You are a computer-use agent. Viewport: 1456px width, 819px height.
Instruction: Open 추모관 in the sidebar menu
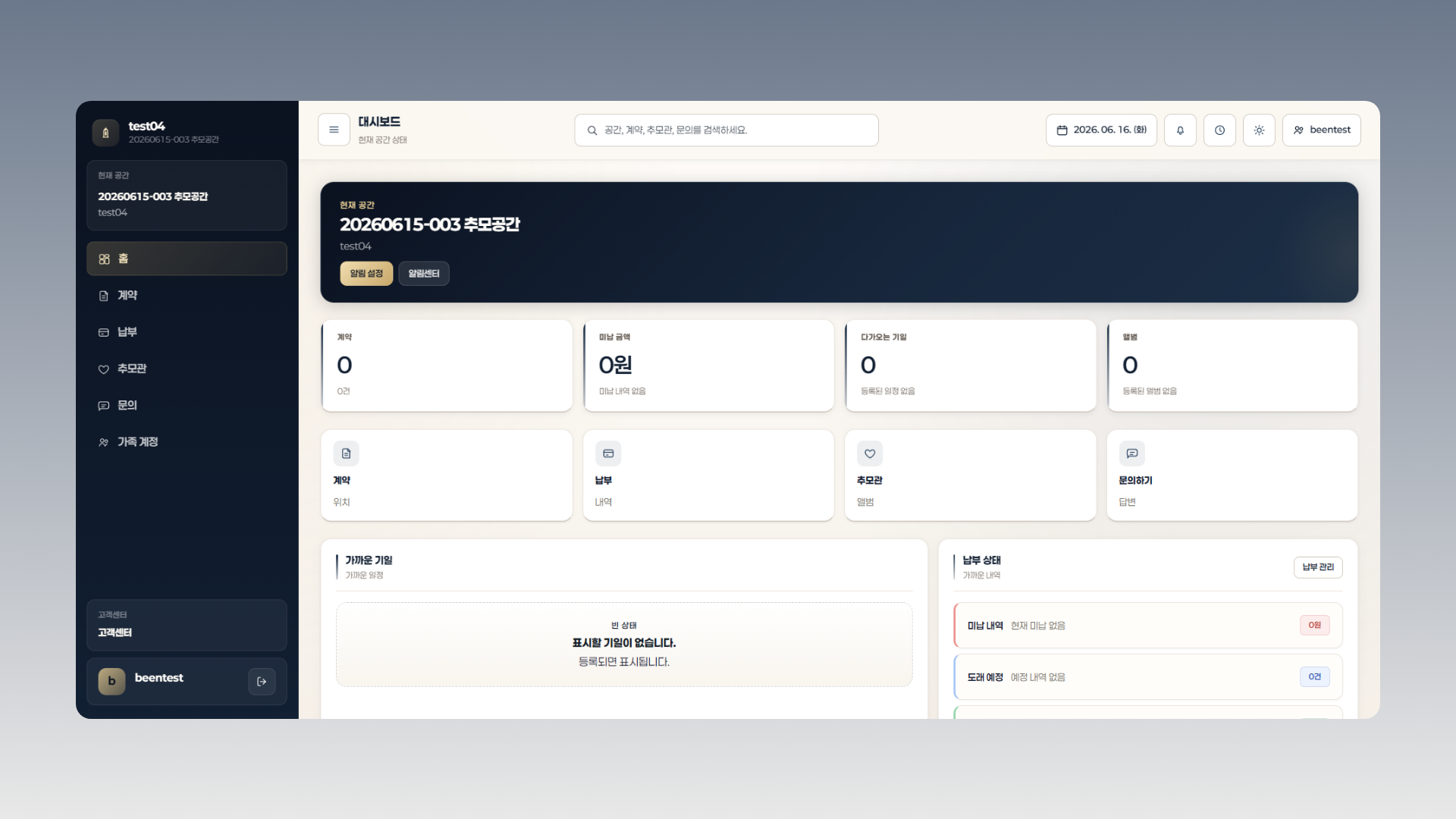[187, 369]
